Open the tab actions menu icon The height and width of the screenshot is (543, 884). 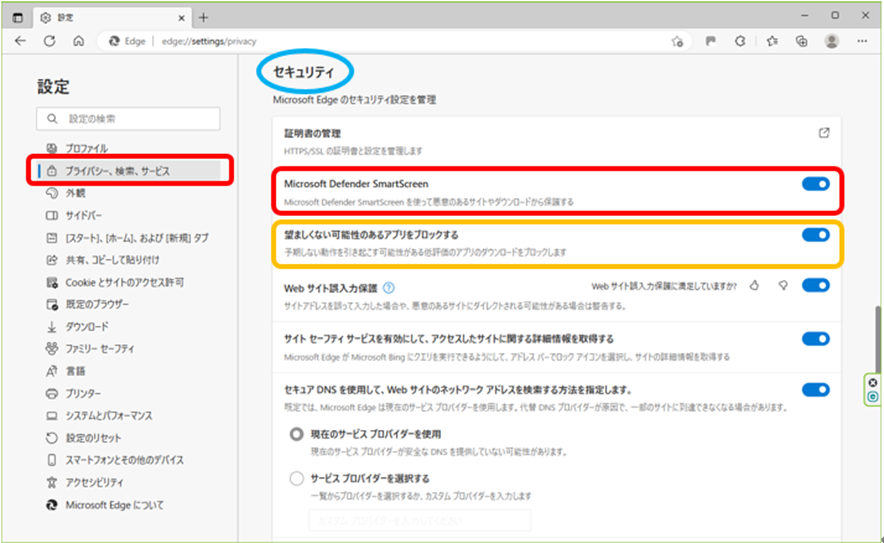[x=18, y=17]
